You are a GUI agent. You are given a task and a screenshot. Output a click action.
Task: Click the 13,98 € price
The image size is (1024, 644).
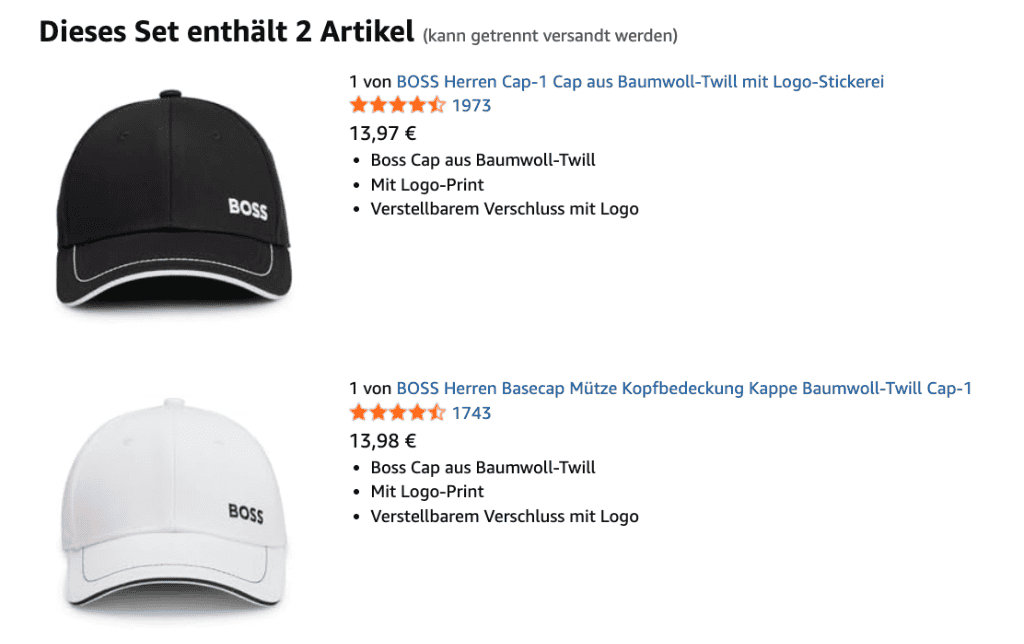tap(383, 441)
